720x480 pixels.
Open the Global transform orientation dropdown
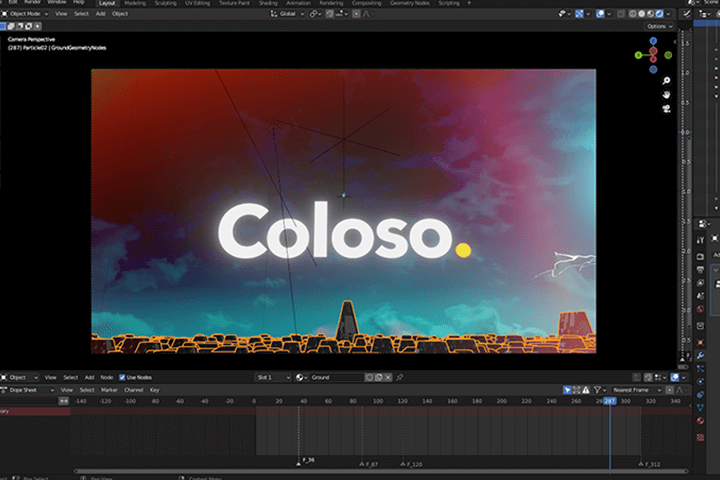point(287,14)
